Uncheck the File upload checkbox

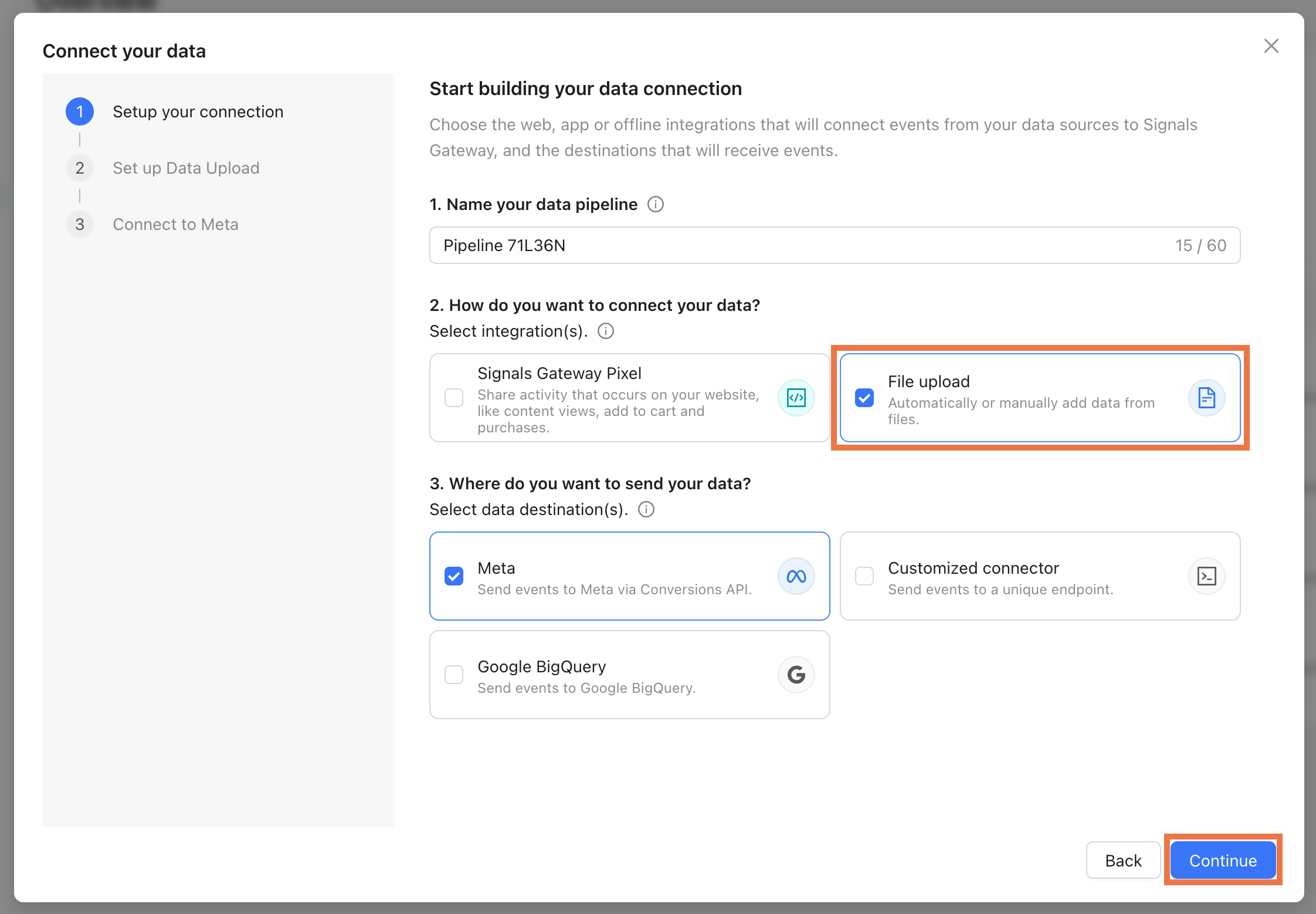(x=864, y=398)
